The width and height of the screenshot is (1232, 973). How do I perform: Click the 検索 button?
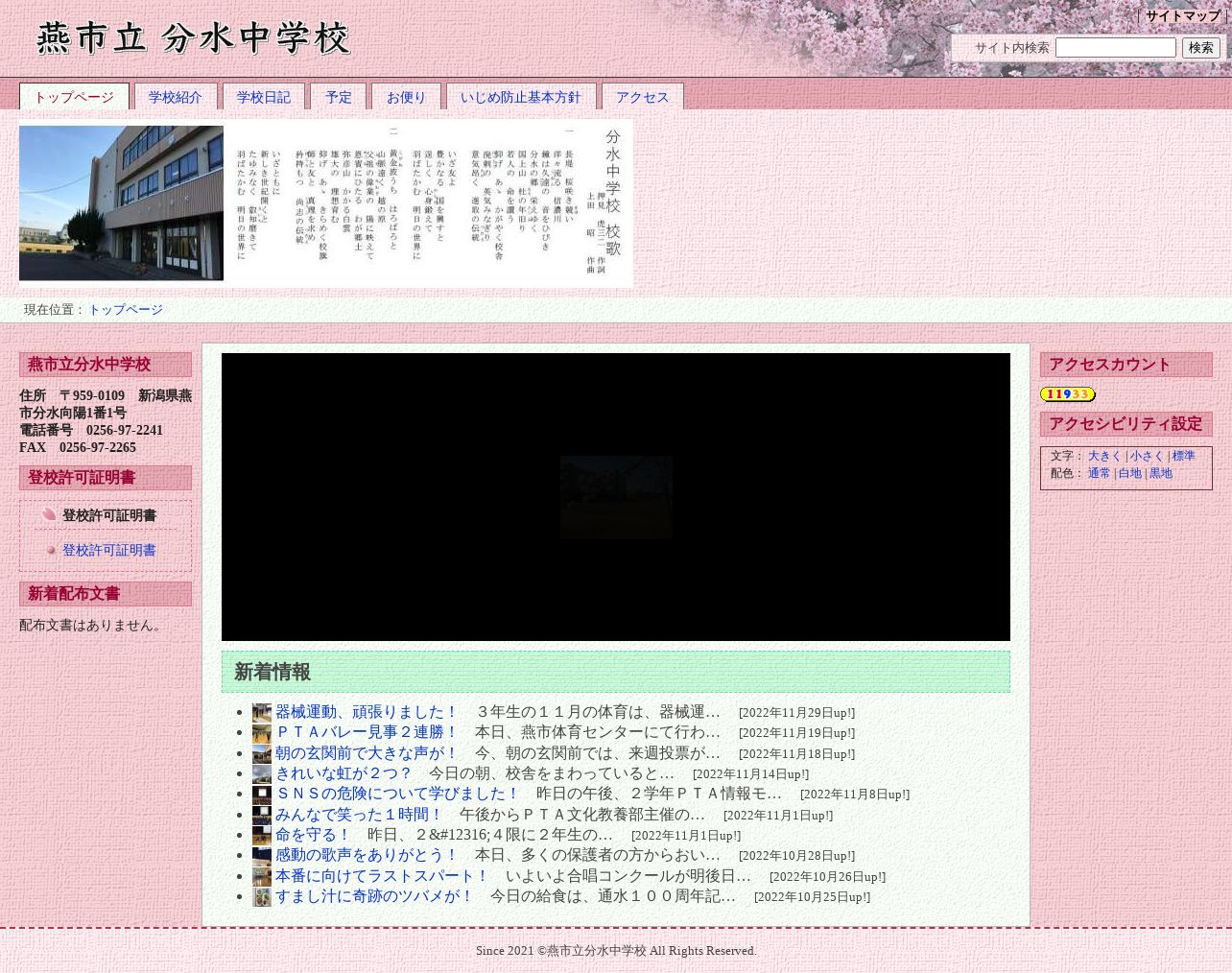[1201, 47]
